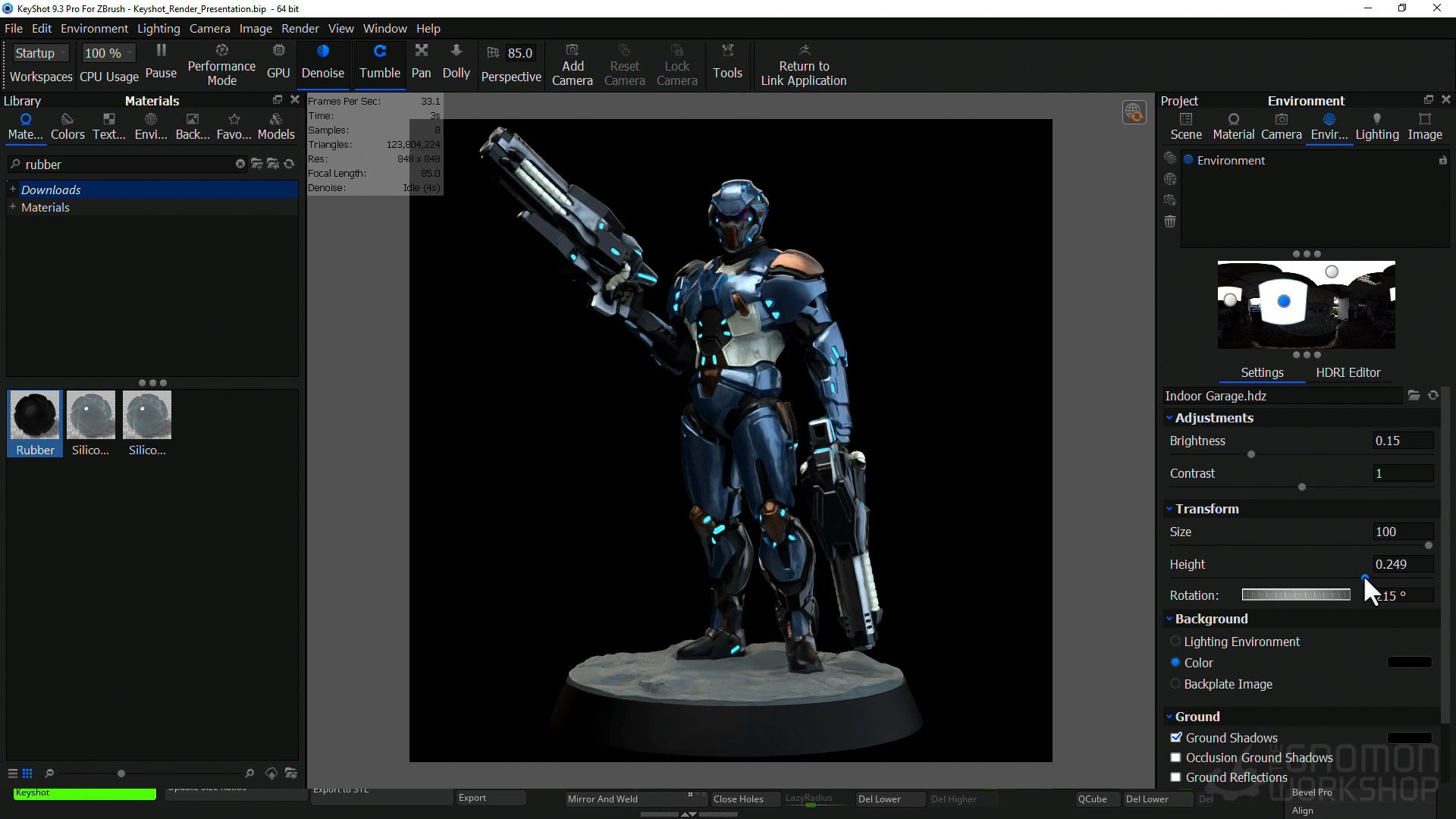The image size is (1456, 819).
Task: Click Return to Link Application button
Action: click(803, 64)
